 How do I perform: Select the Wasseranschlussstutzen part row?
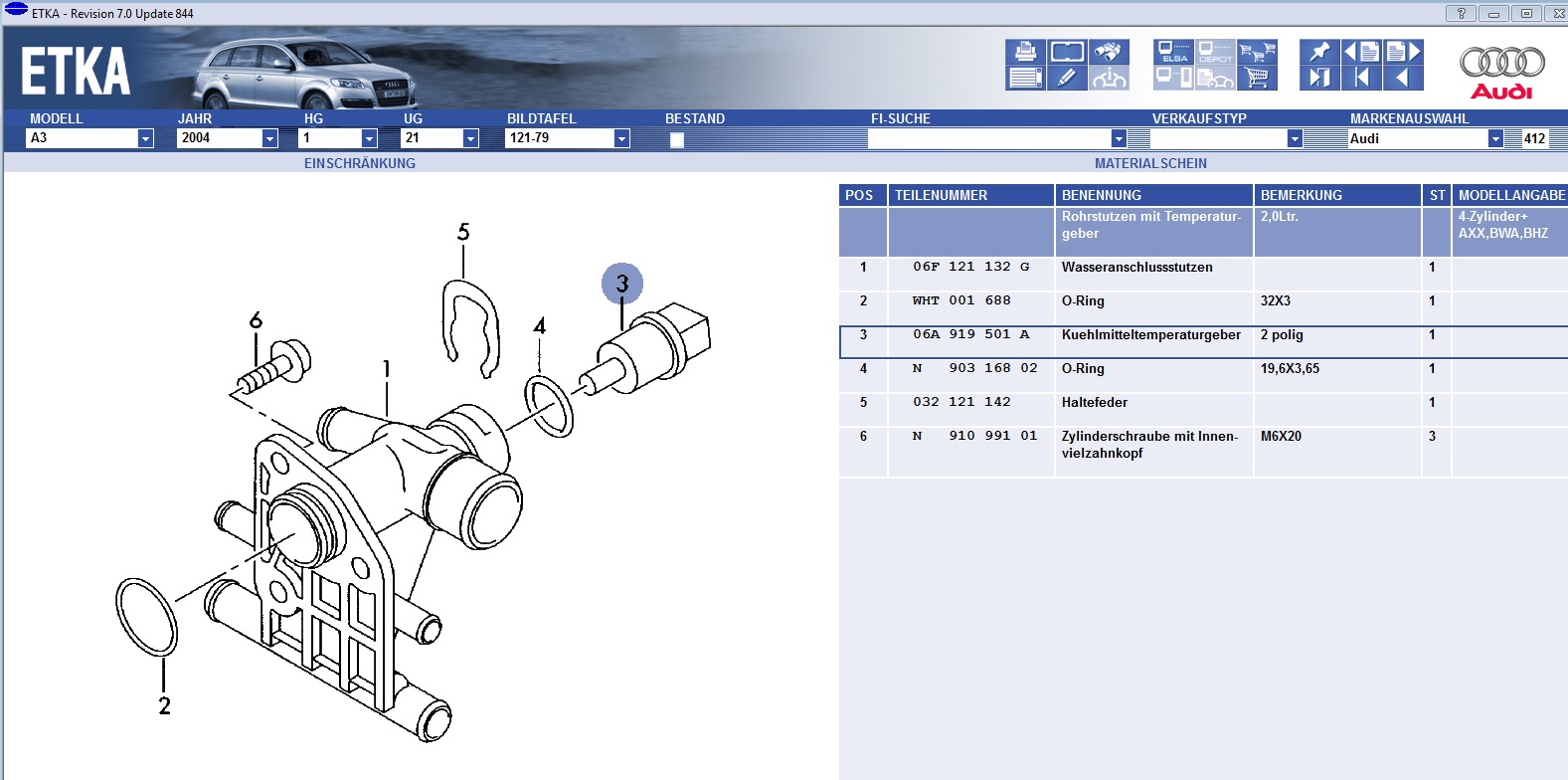(x=1136, y=268)
